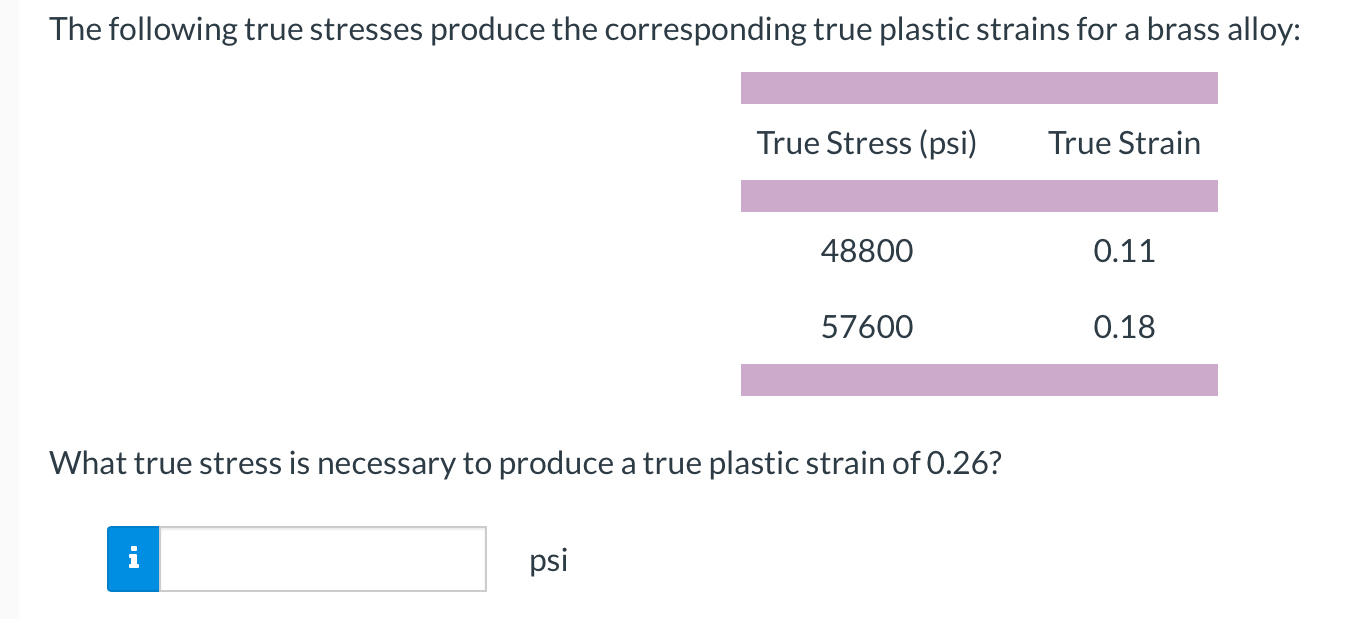
Task: Select the strain value 0.11
Action: (x=1124, y=251)
